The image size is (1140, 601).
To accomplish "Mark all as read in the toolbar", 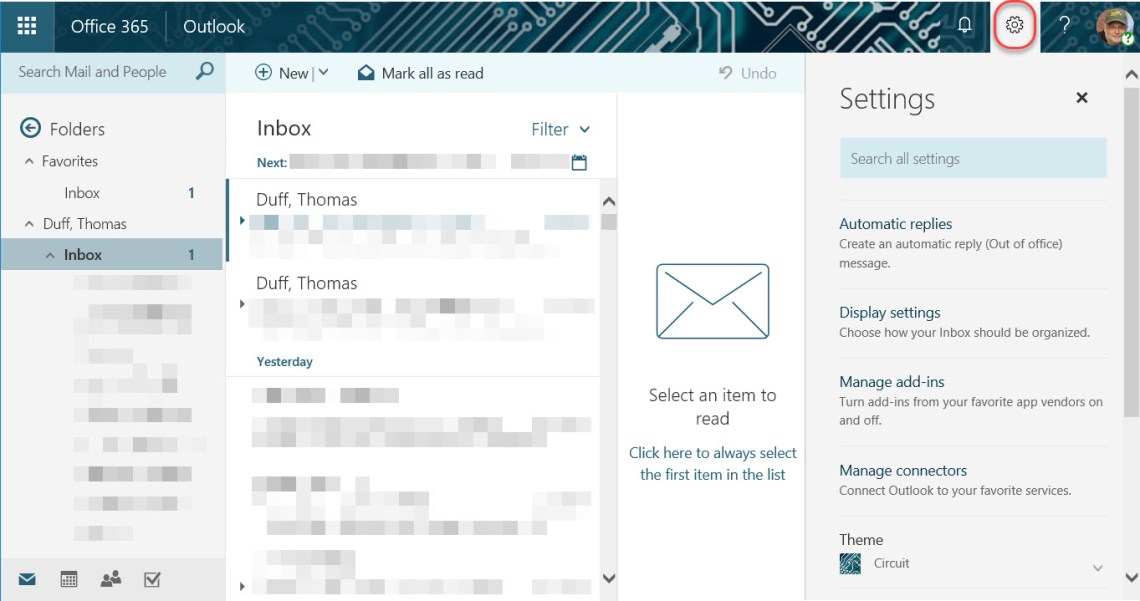I will pos(420,72).
